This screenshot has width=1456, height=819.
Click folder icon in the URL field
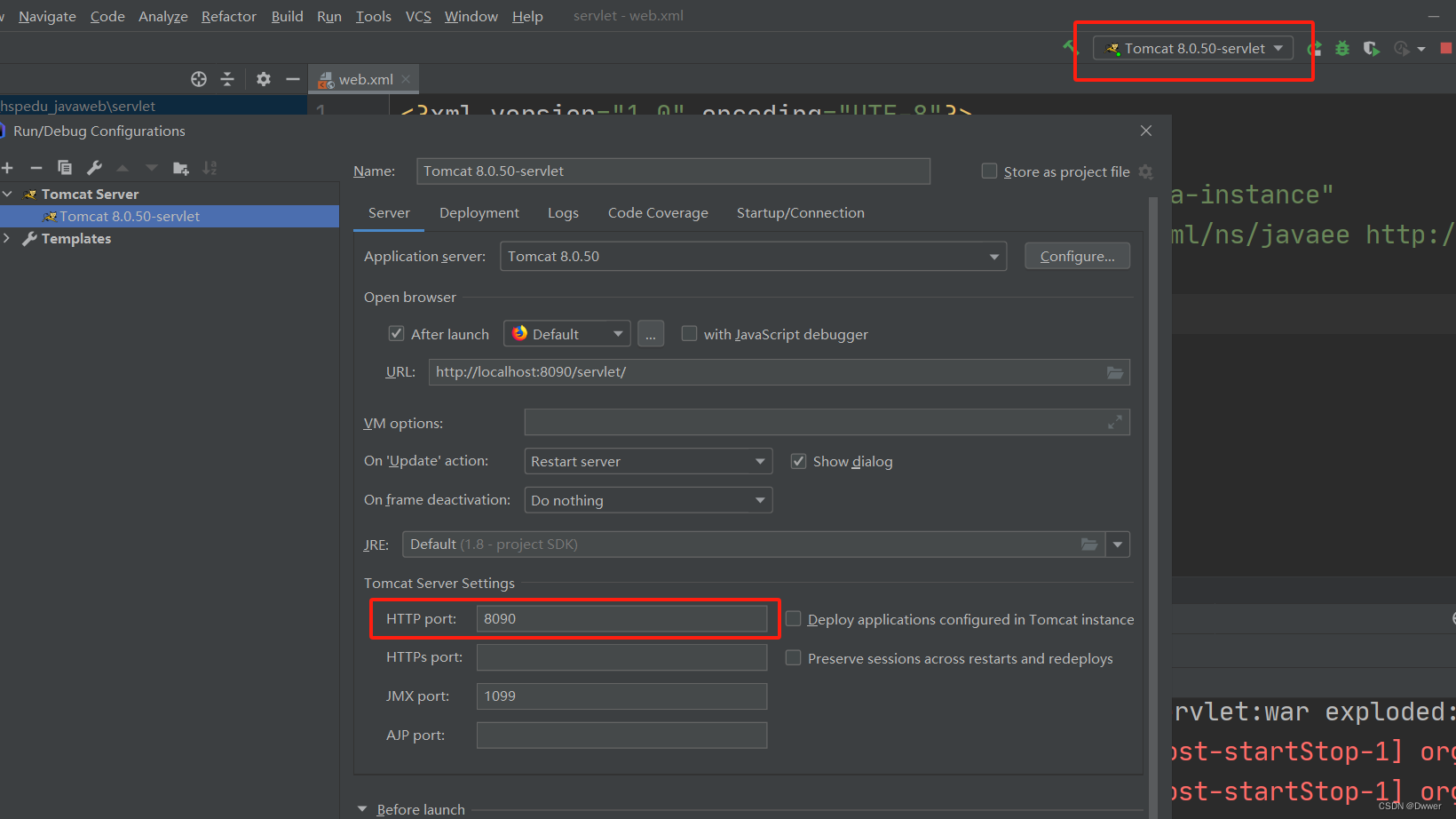click(1115, 372)
